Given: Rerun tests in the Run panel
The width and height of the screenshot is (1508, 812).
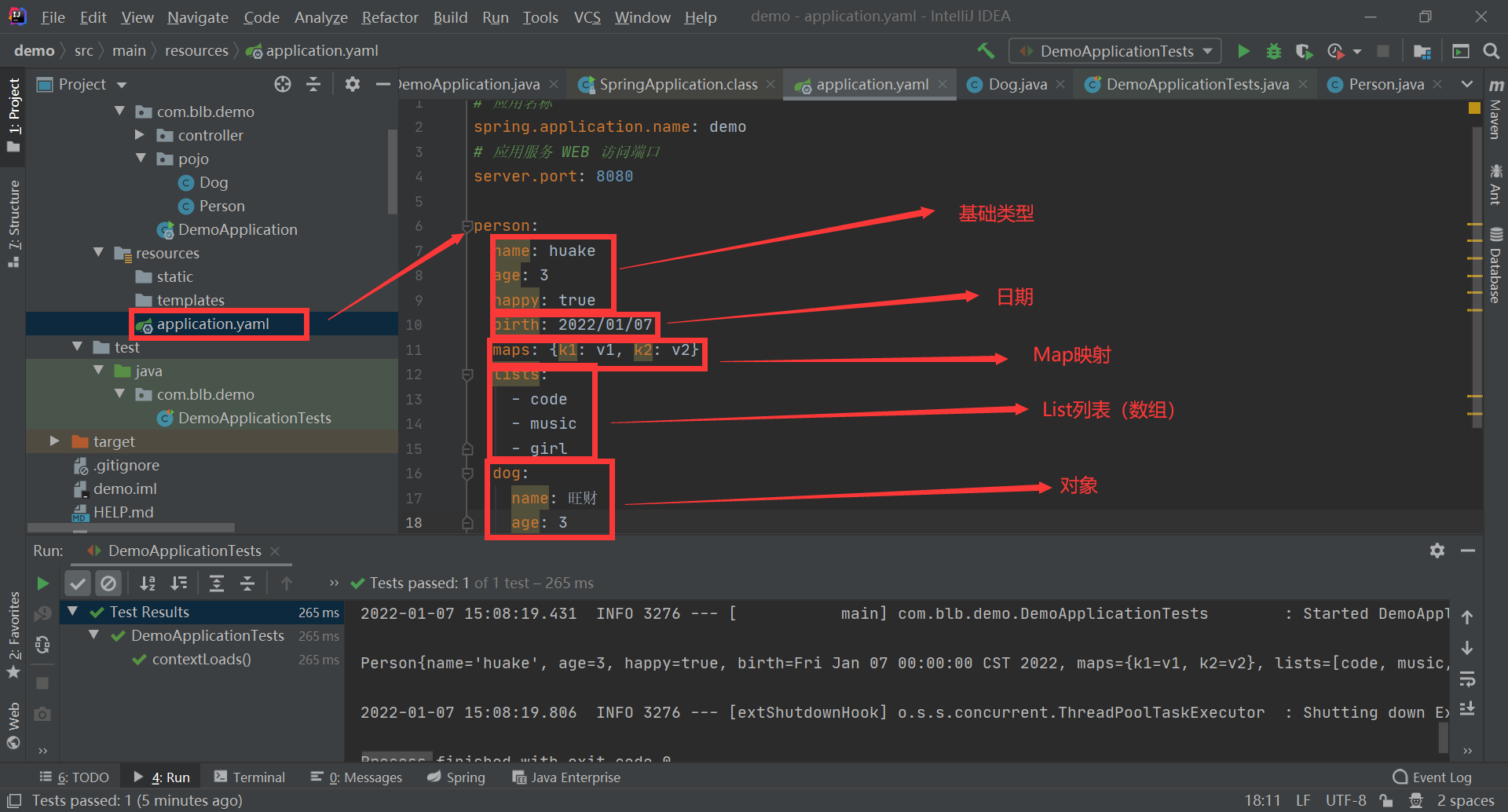Looking at the screenshot, I should tap(42, 583).
